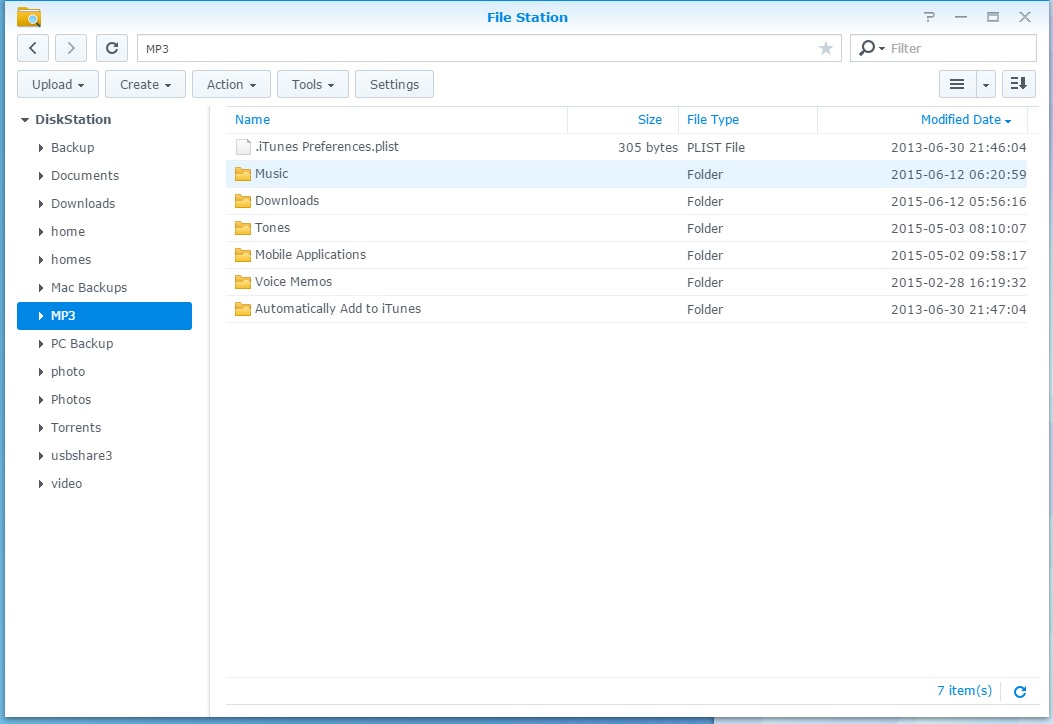Open the Tools menu
The image size is (1053, 724).
click(312, 85)
